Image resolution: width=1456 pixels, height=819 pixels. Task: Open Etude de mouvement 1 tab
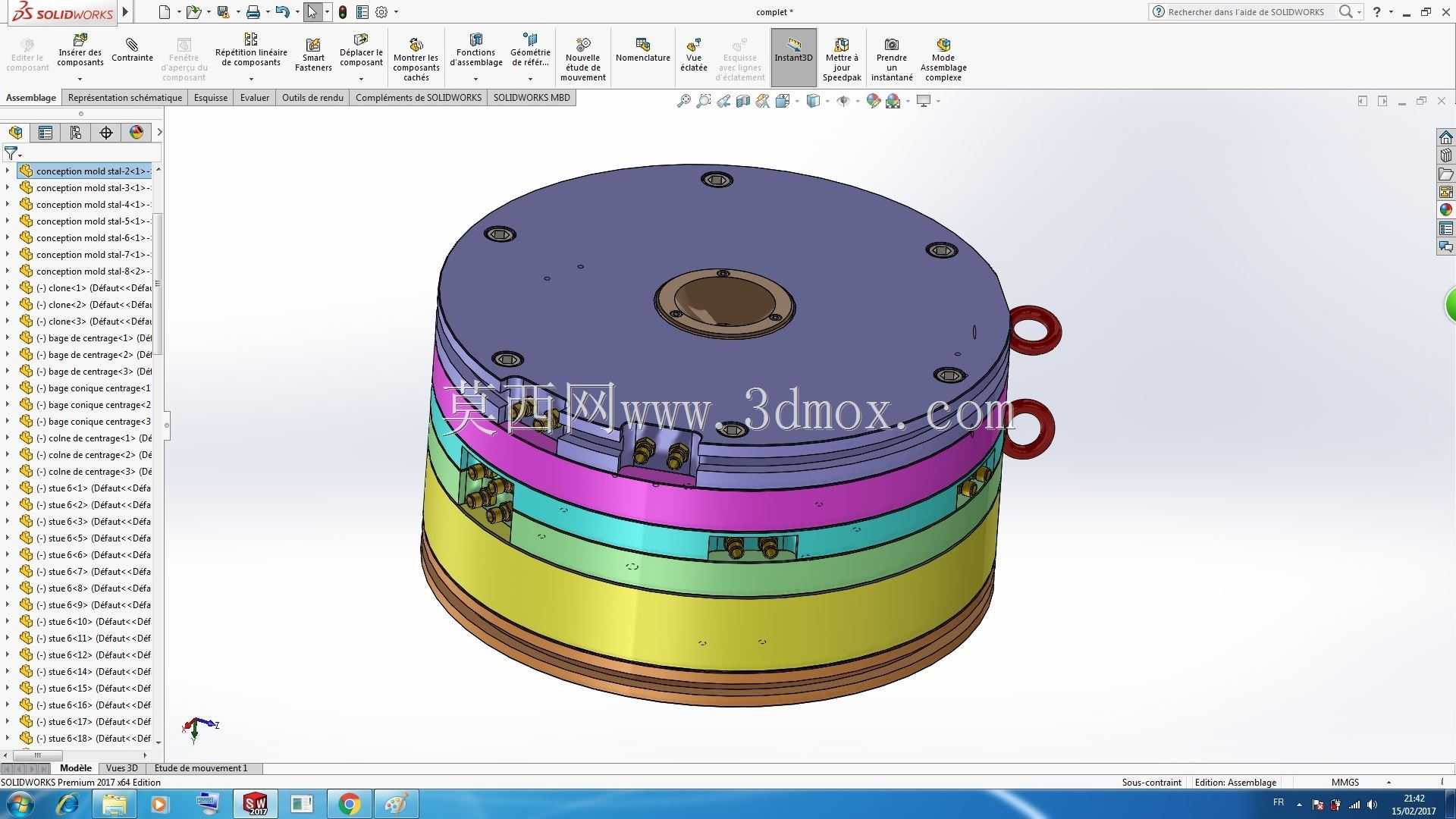[x=201, y=768]
